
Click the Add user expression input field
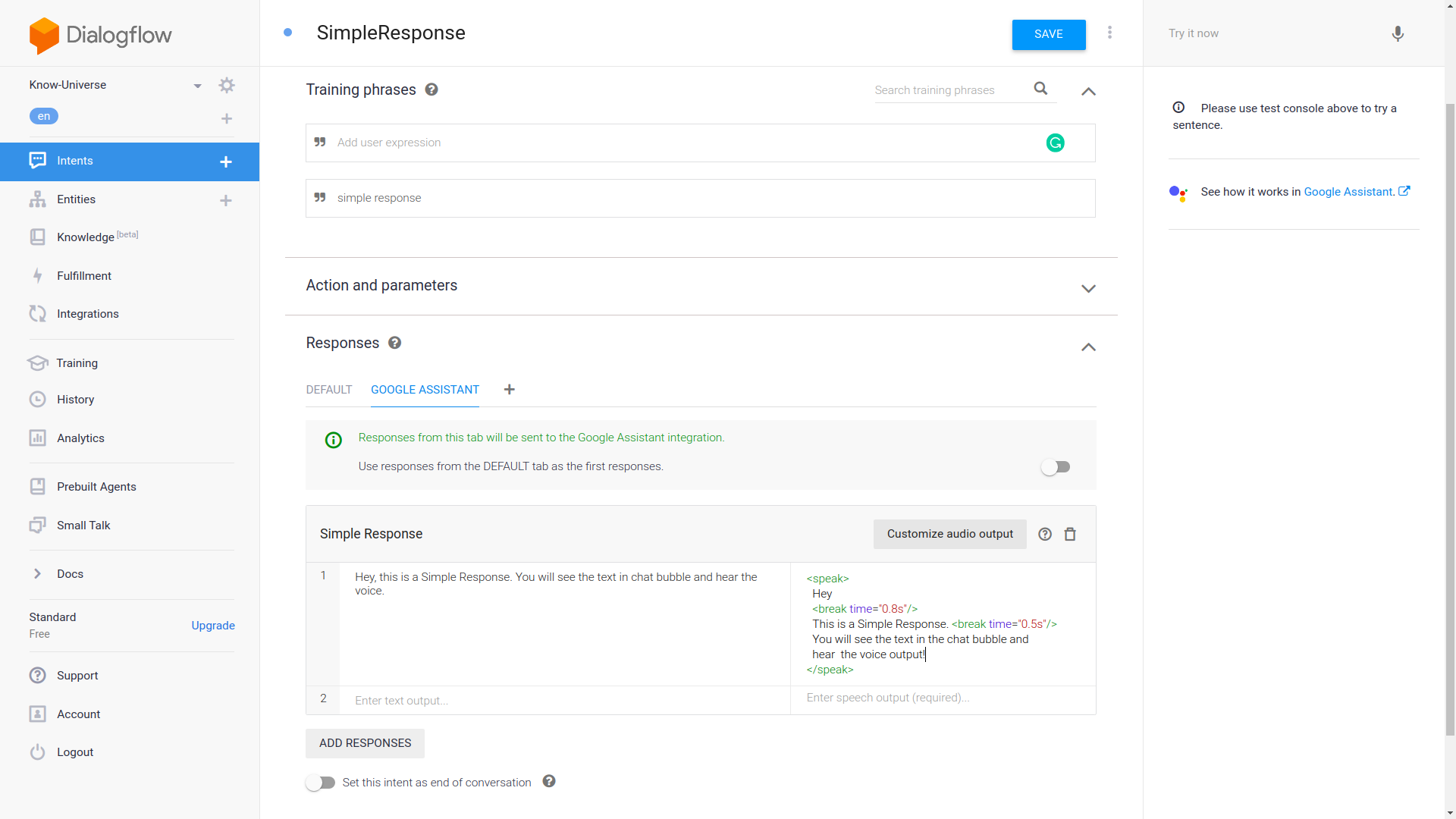click(682, 143)
